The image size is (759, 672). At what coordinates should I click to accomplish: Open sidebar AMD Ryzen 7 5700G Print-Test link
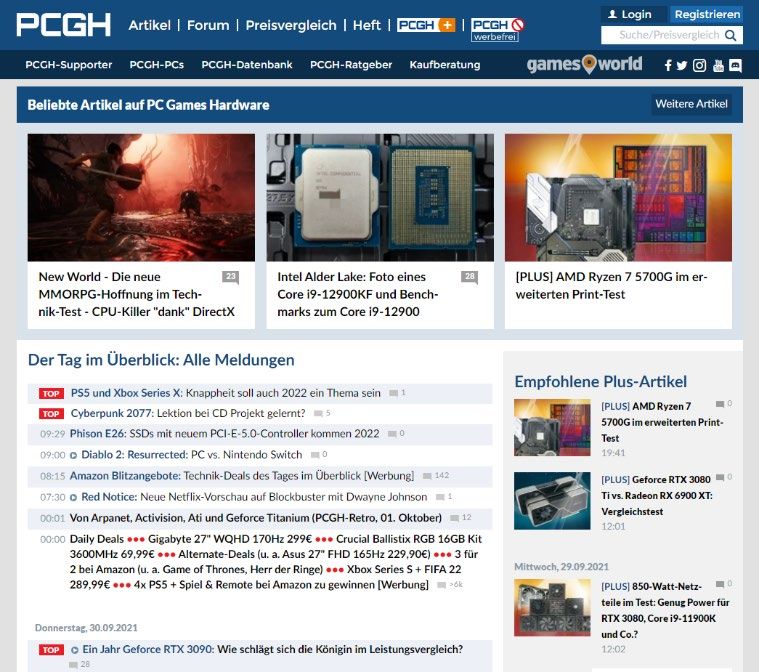point(662,422)
